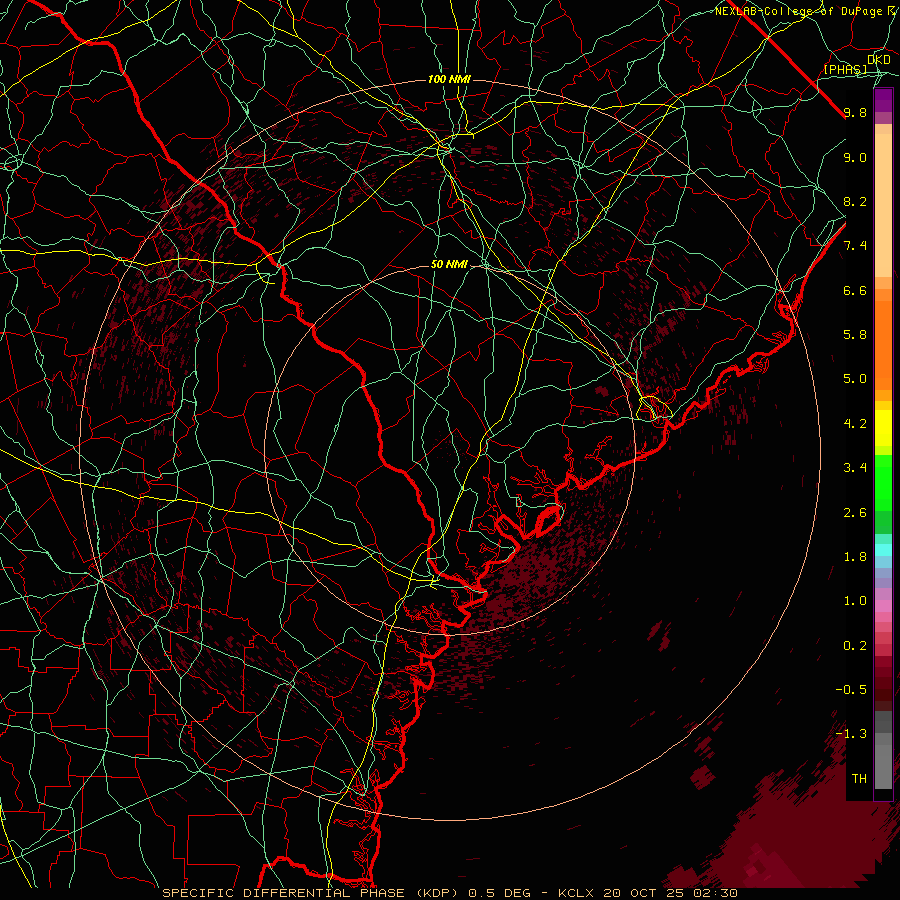The height and width of the screenshot is (900, 900).
Task: Select the 8.2 value on the color scale
Action: (x=855, y=201)
